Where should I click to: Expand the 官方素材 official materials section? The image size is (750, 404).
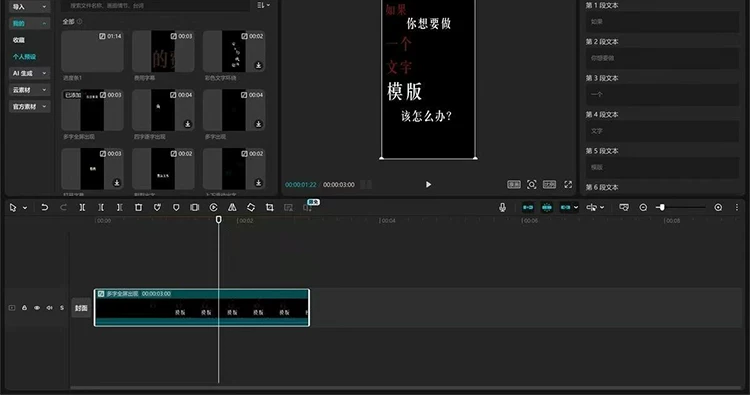pos(30,107)
